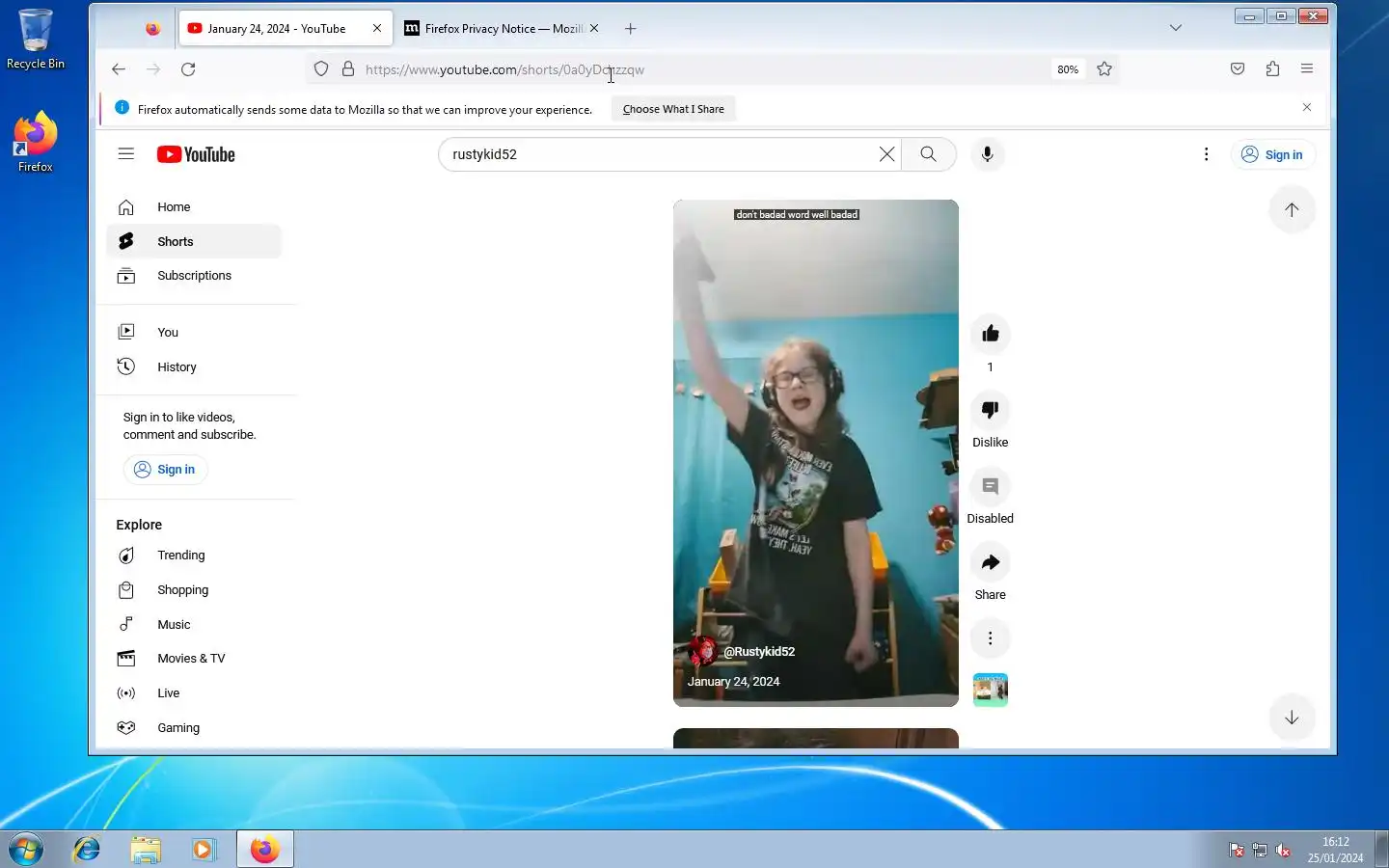Click sidebar Sign in button
This screenshot has width=1389, height=868.
pyautogui.click(x=165, y=470)
